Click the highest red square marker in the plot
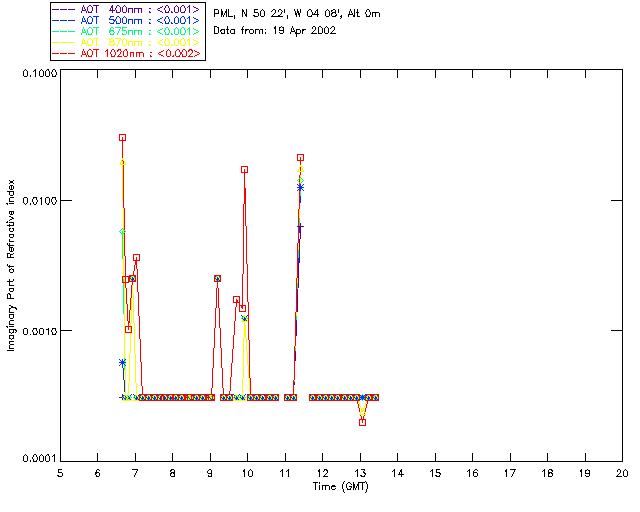The width and height of the screenshot is (640, 512). [x=122, y=138]
